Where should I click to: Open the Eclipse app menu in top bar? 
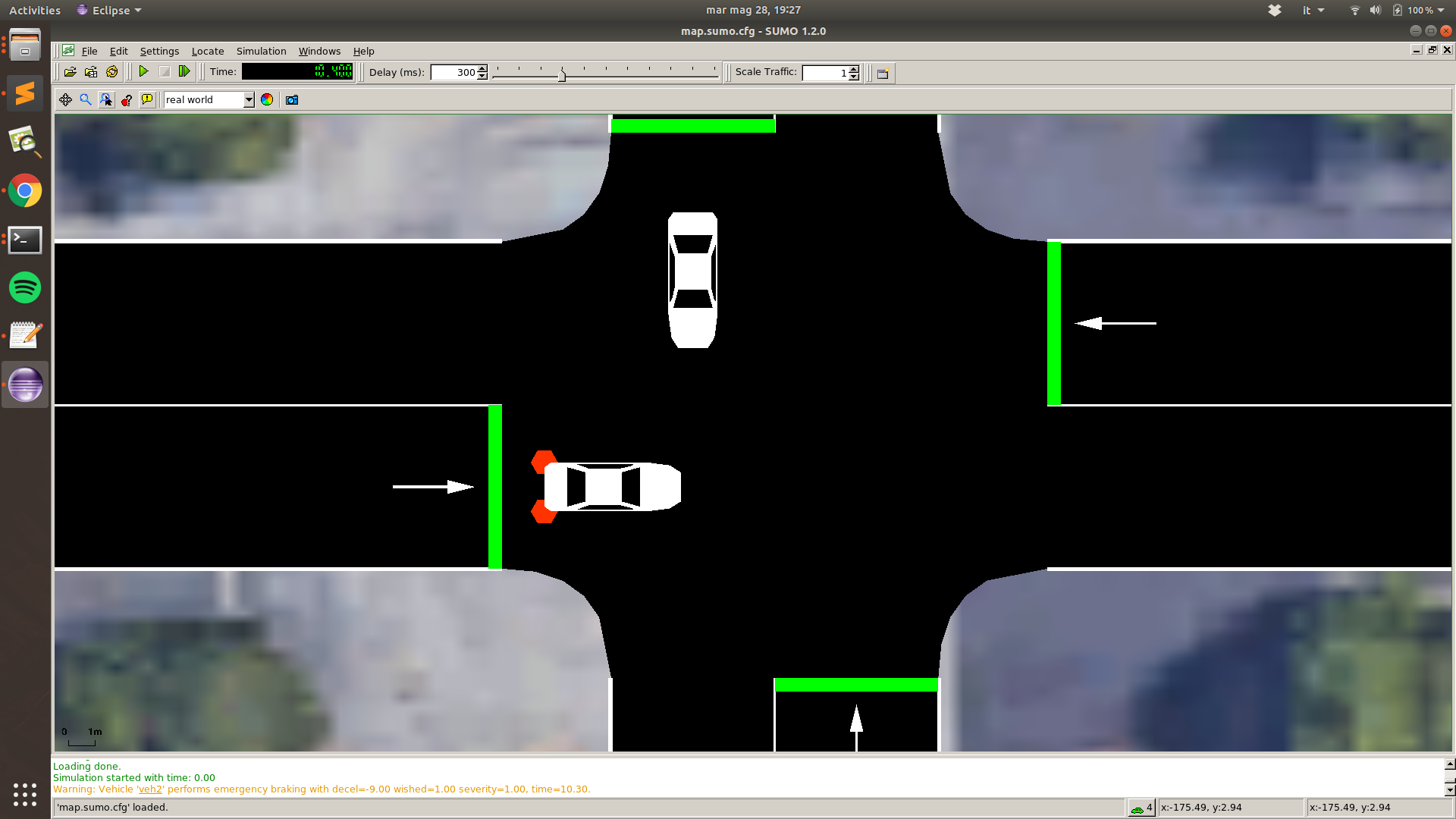110,11
